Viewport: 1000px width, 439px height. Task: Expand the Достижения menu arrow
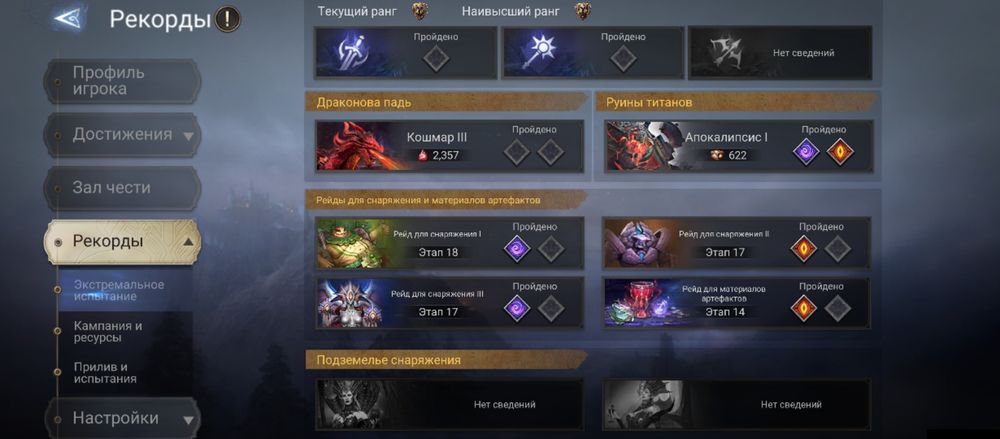coord(188,136)
